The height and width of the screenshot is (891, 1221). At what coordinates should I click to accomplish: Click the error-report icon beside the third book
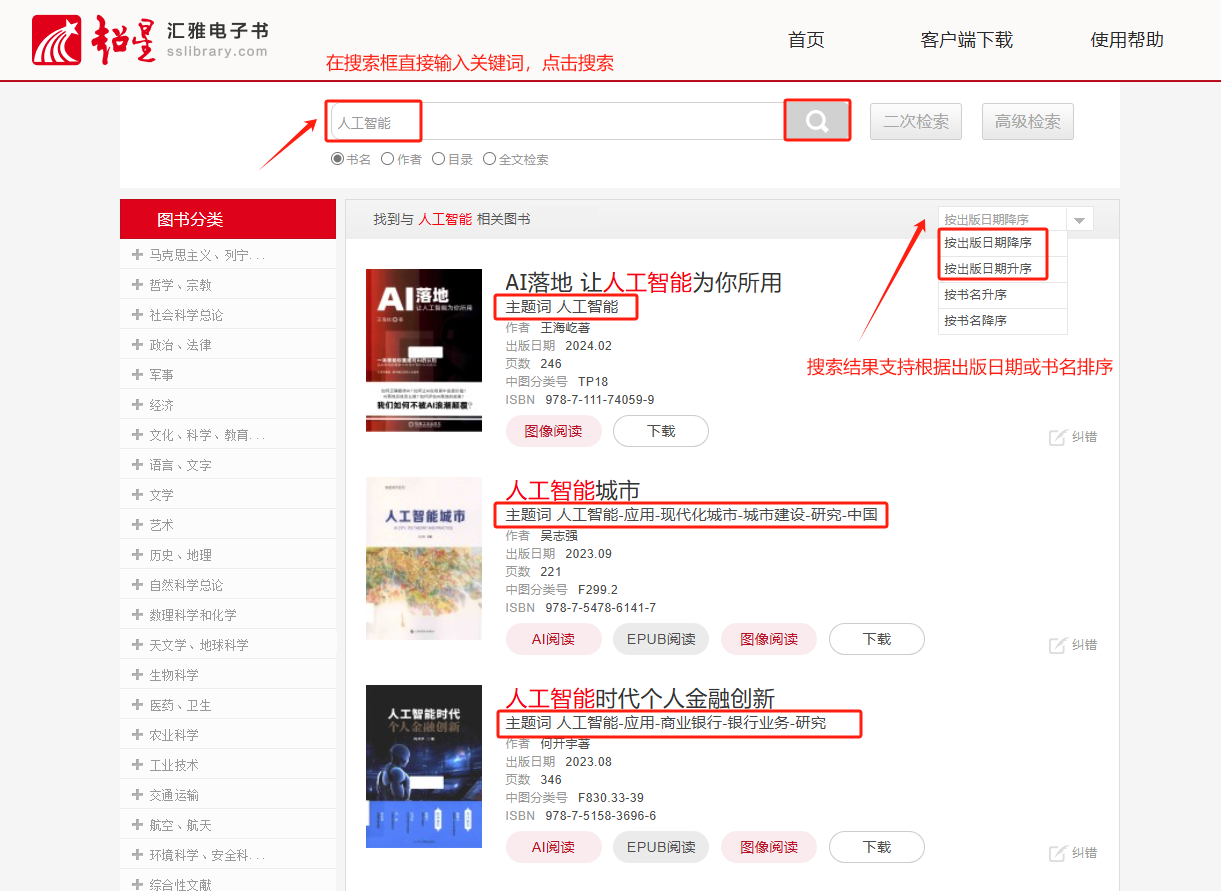1057,853
